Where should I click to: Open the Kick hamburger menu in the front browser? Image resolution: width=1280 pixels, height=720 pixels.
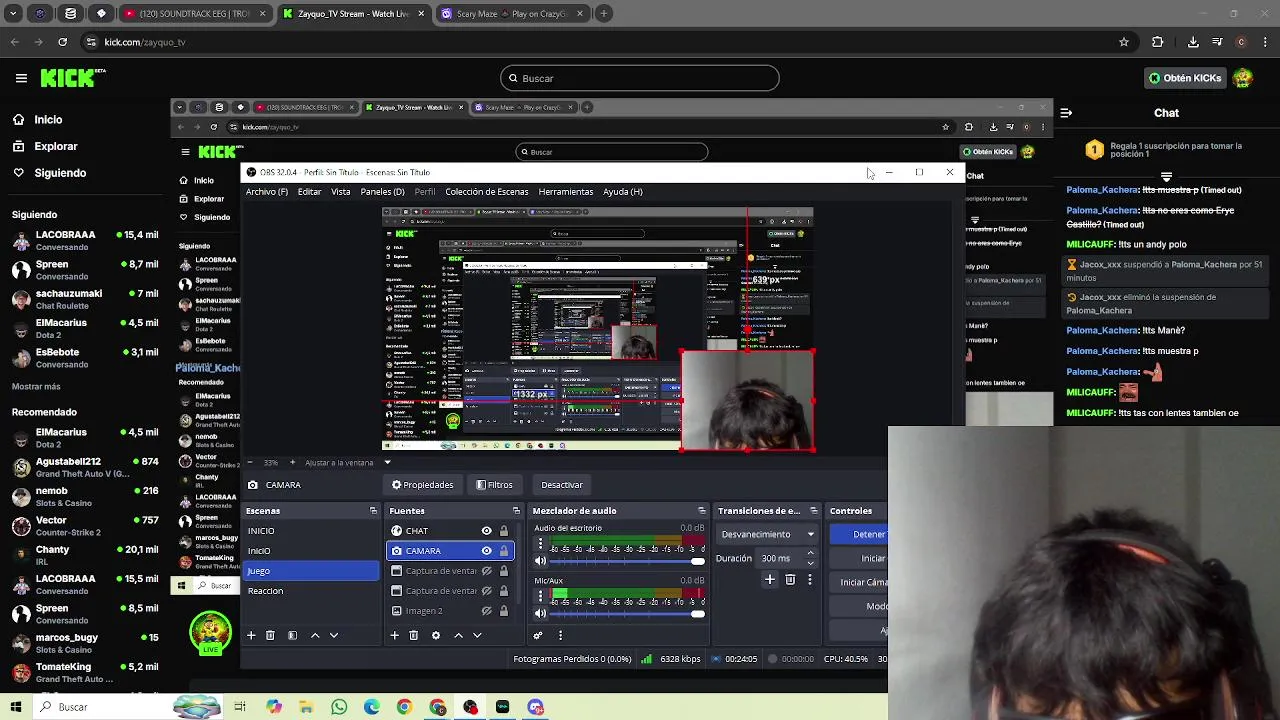coord(21,78)
